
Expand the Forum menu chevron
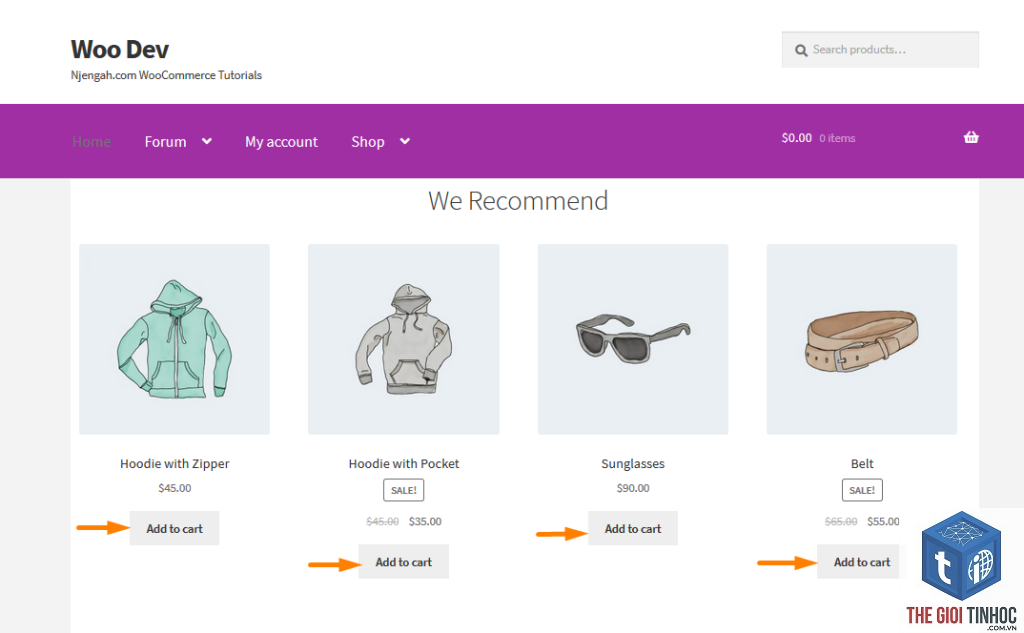tap(206, 141)
